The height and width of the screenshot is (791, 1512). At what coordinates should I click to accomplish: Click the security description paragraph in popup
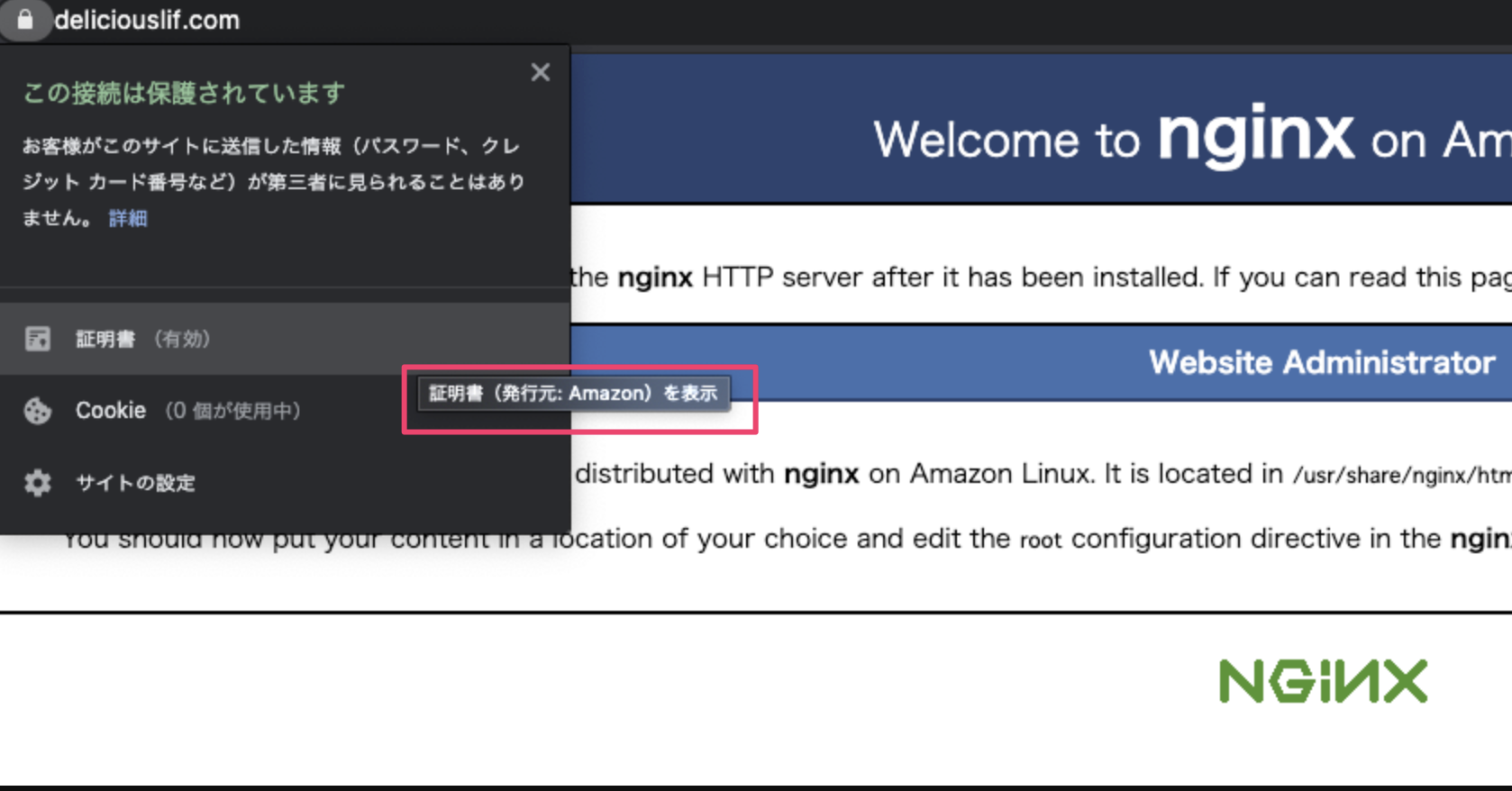point(273,181)
